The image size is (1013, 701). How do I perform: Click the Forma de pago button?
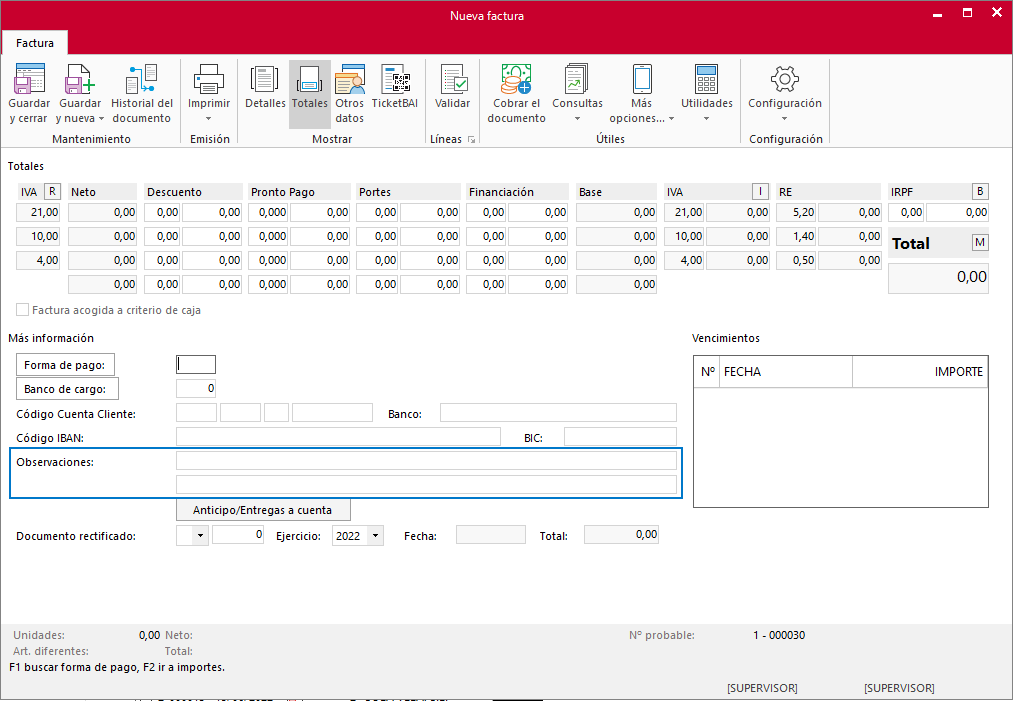click(x=65, y=365)
